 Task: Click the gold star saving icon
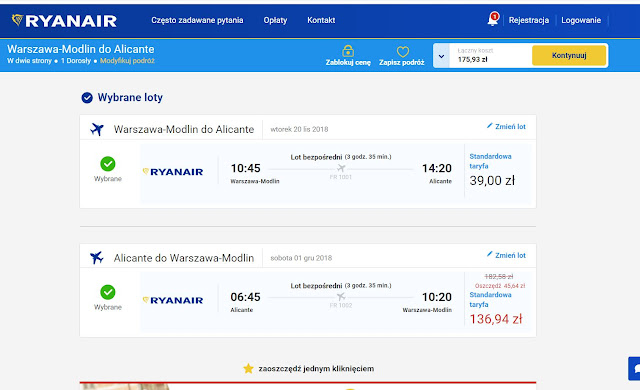point(248,368)
